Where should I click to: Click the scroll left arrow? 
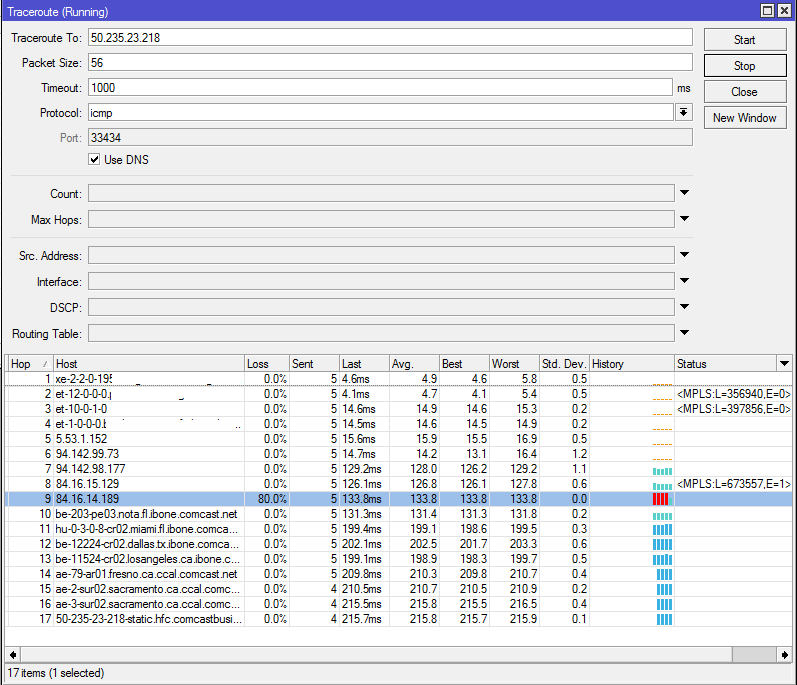click(x=13, y=655)
